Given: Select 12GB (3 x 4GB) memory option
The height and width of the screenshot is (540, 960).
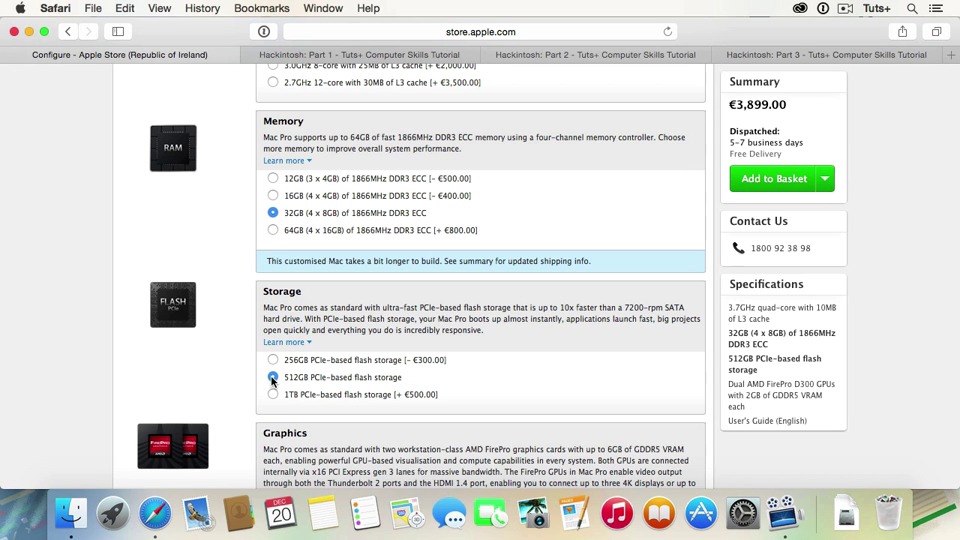Looking at the screenshot, I should coord(273,178).
